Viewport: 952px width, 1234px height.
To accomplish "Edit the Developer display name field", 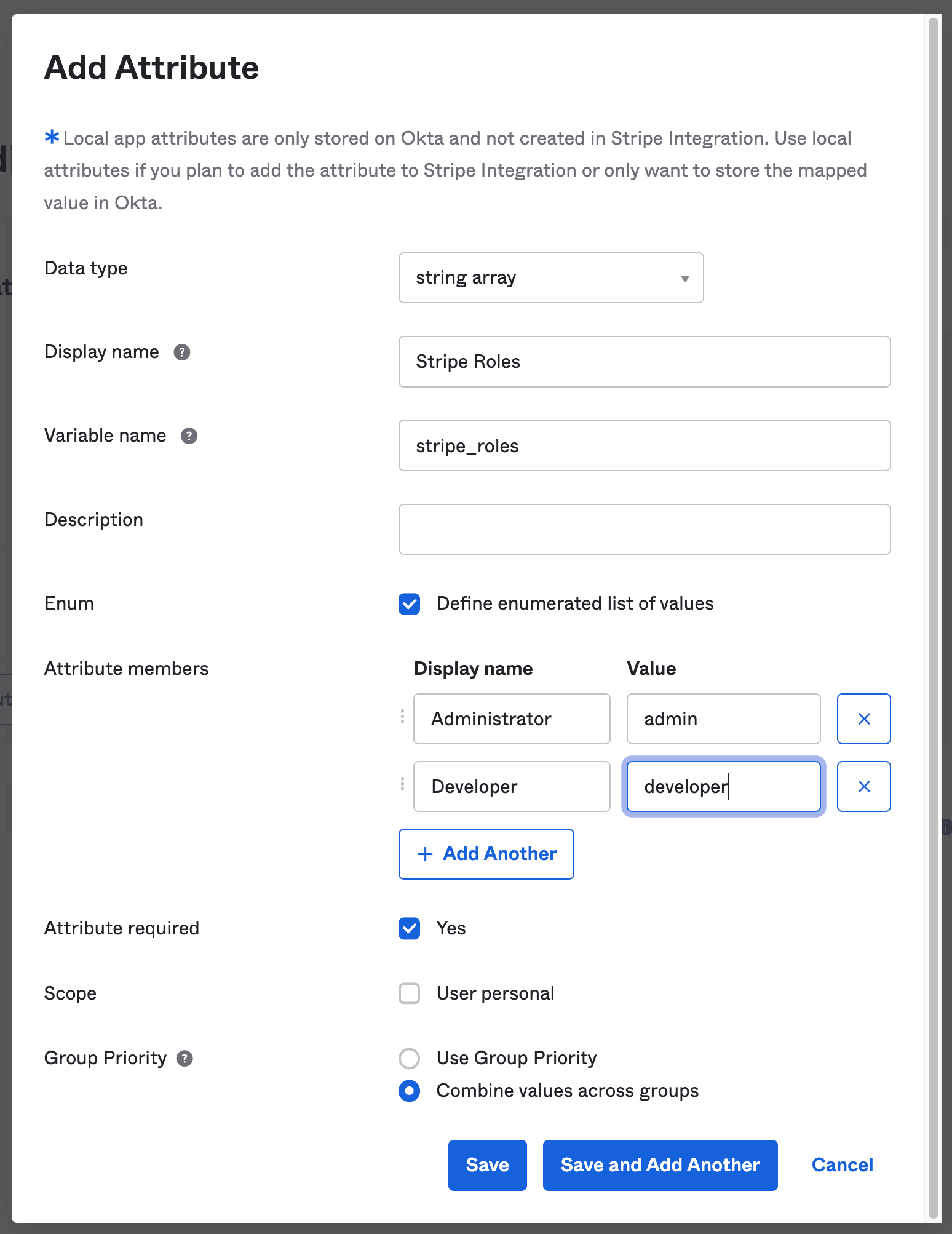I will click(512, 786).
